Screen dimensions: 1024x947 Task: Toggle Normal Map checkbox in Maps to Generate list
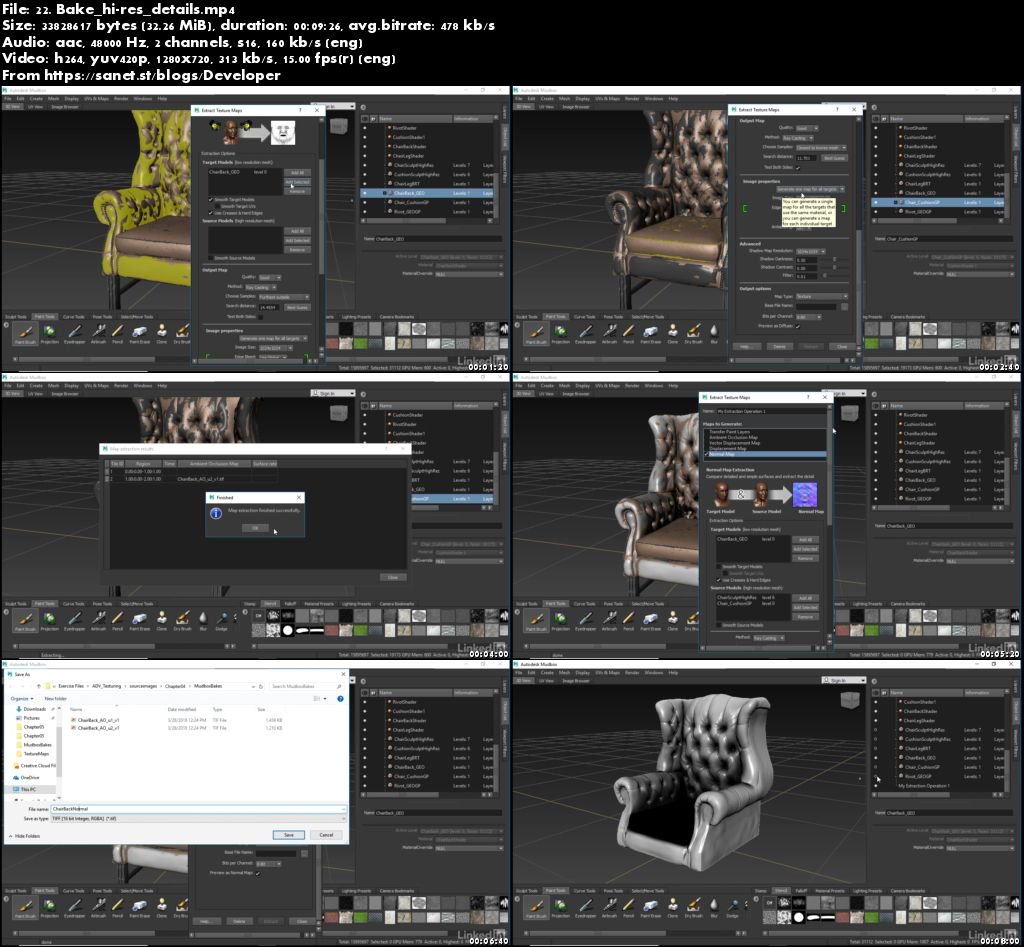(706, 454)
